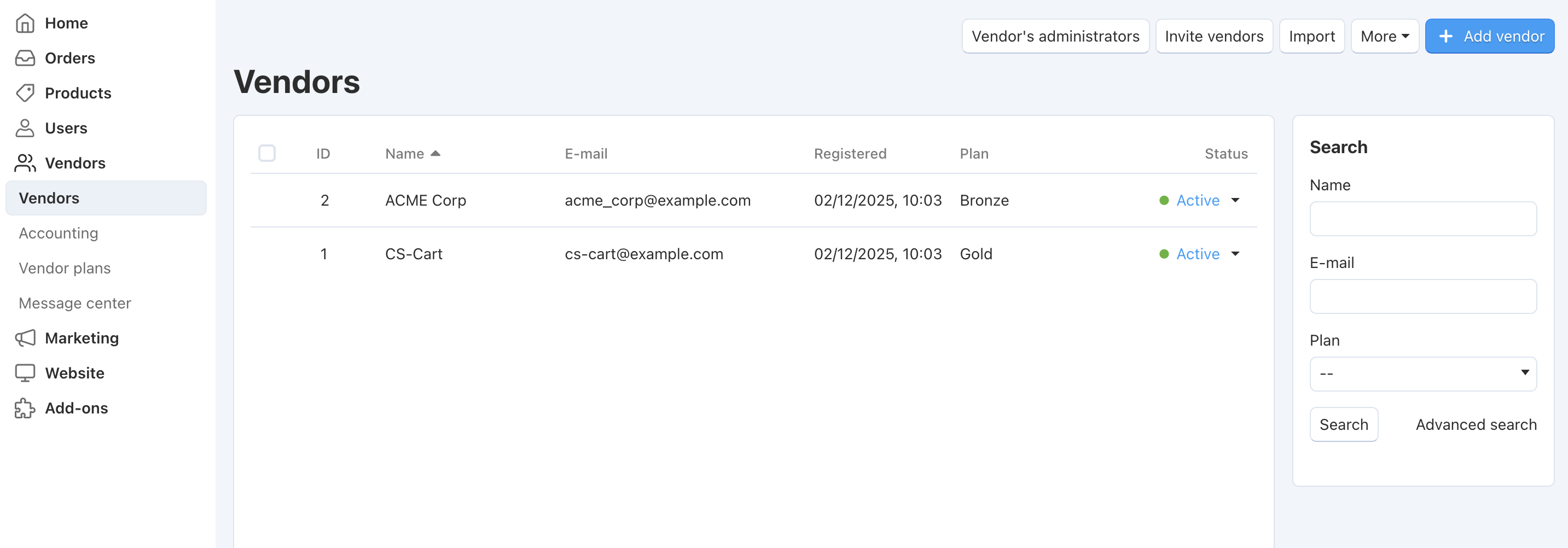Image resolution: width=1568 pixels, height=548 pixels.
Task: Open the Users menu
Action: (x=66, y=129)
